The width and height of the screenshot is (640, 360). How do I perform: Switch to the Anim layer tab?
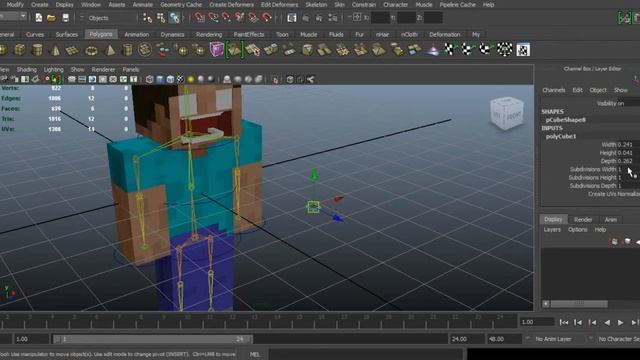pos(611,220)
